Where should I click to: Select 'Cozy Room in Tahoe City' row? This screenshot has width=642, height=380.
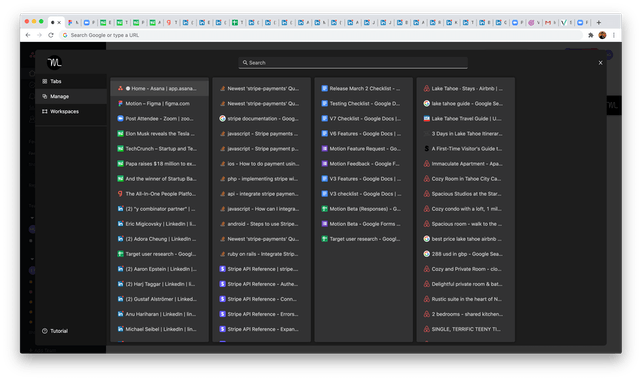(466, 179)
